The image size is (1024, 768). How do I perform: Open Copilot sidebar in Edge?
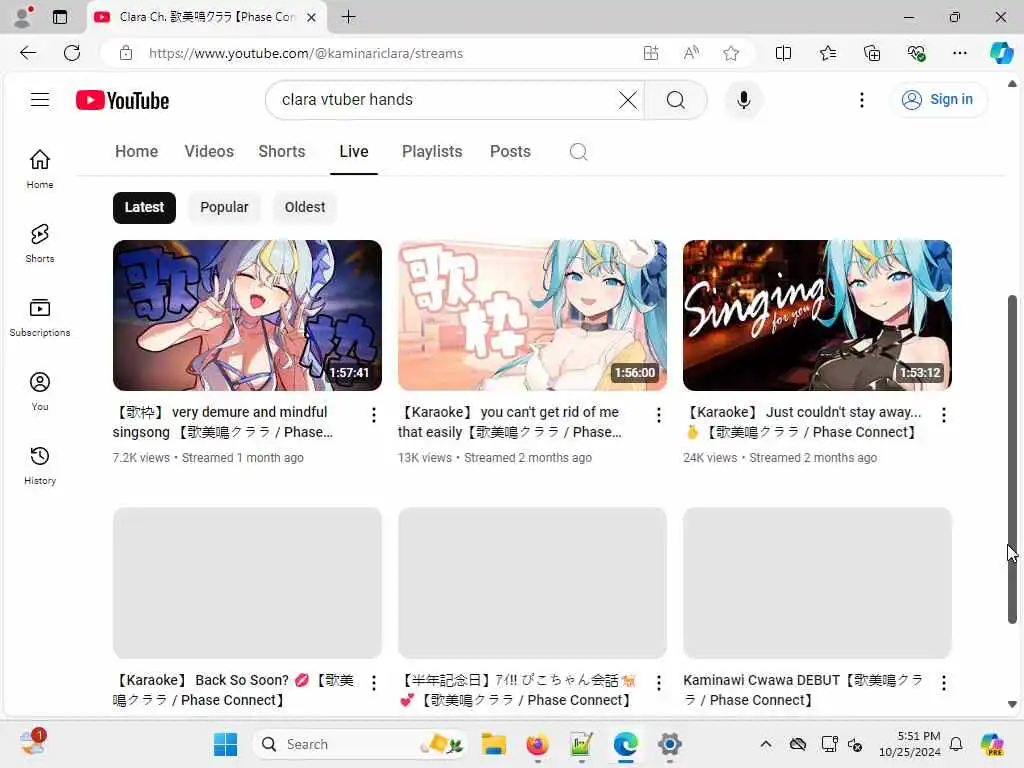click(x=1000, y=53)
